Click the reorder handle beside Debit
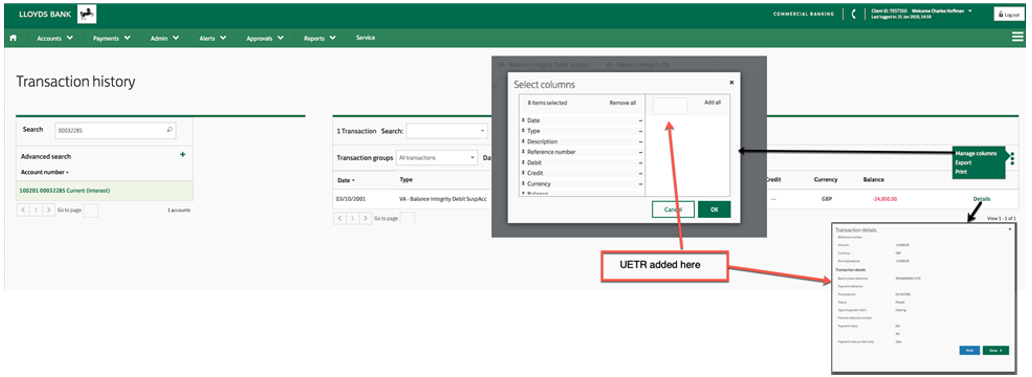Screen dimensions: 1032x377 coord(523,163)
